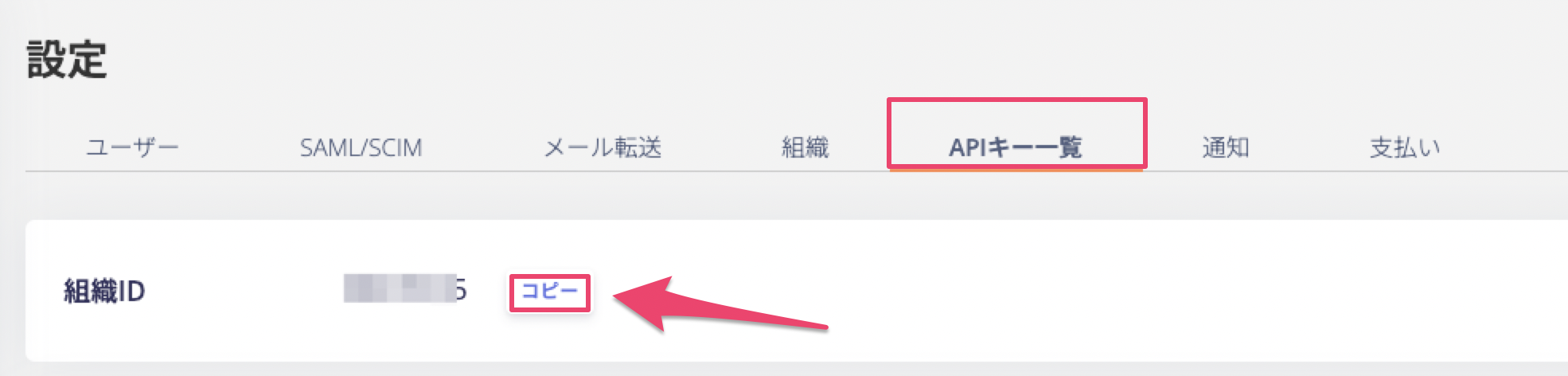View user management via ユーザー
Viewport: 1568px width, 376px height.
click(x=132, y=147)
